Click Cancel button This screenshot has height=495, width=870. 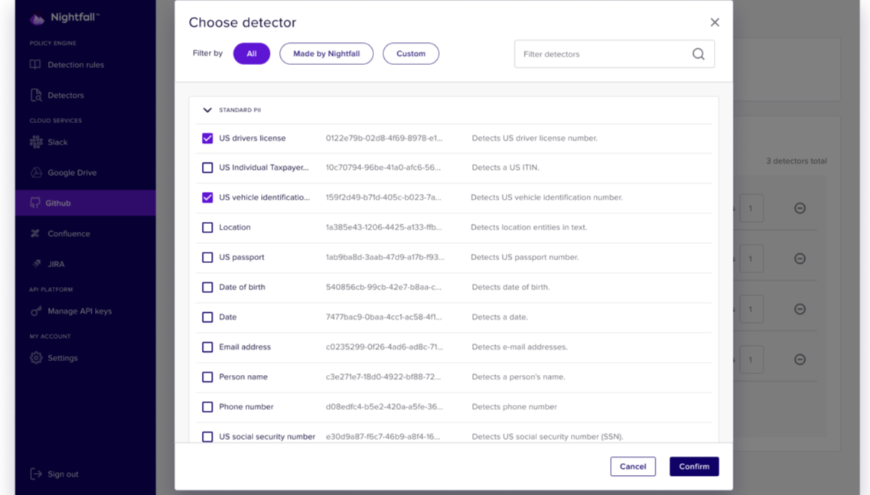click(633, 467)
